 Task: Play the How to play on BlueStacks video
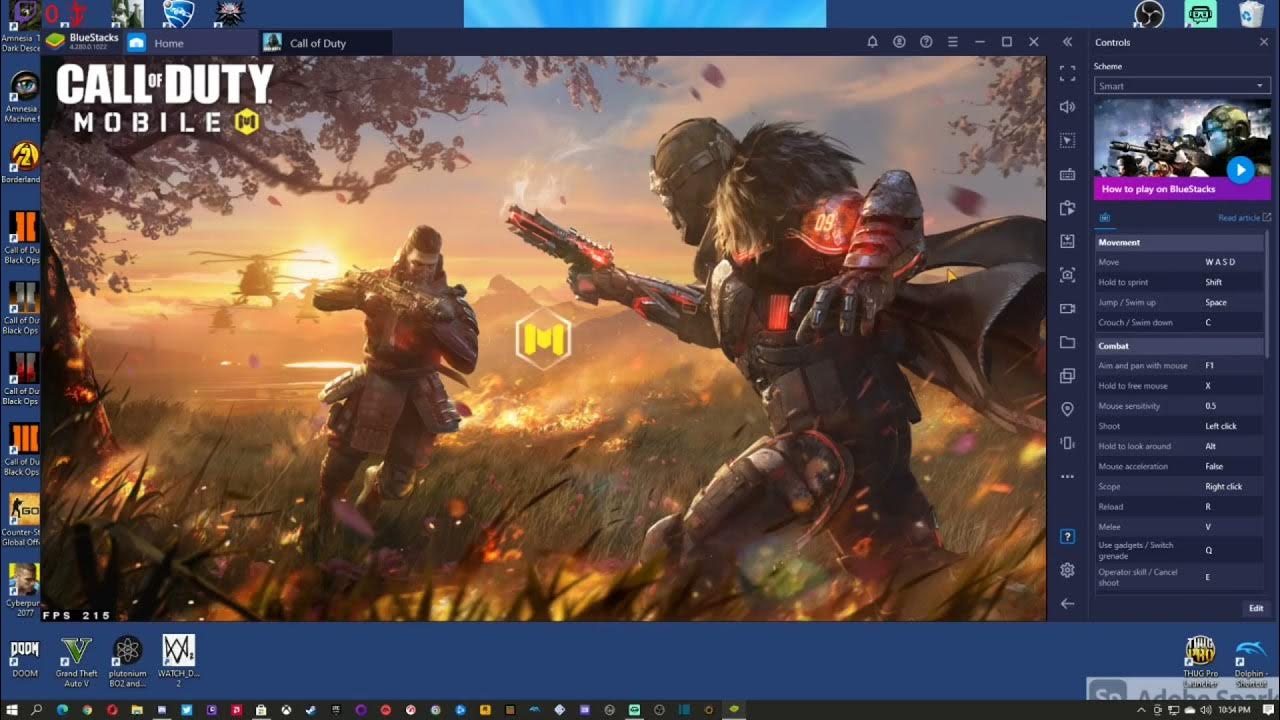(x=1240, y=170)
